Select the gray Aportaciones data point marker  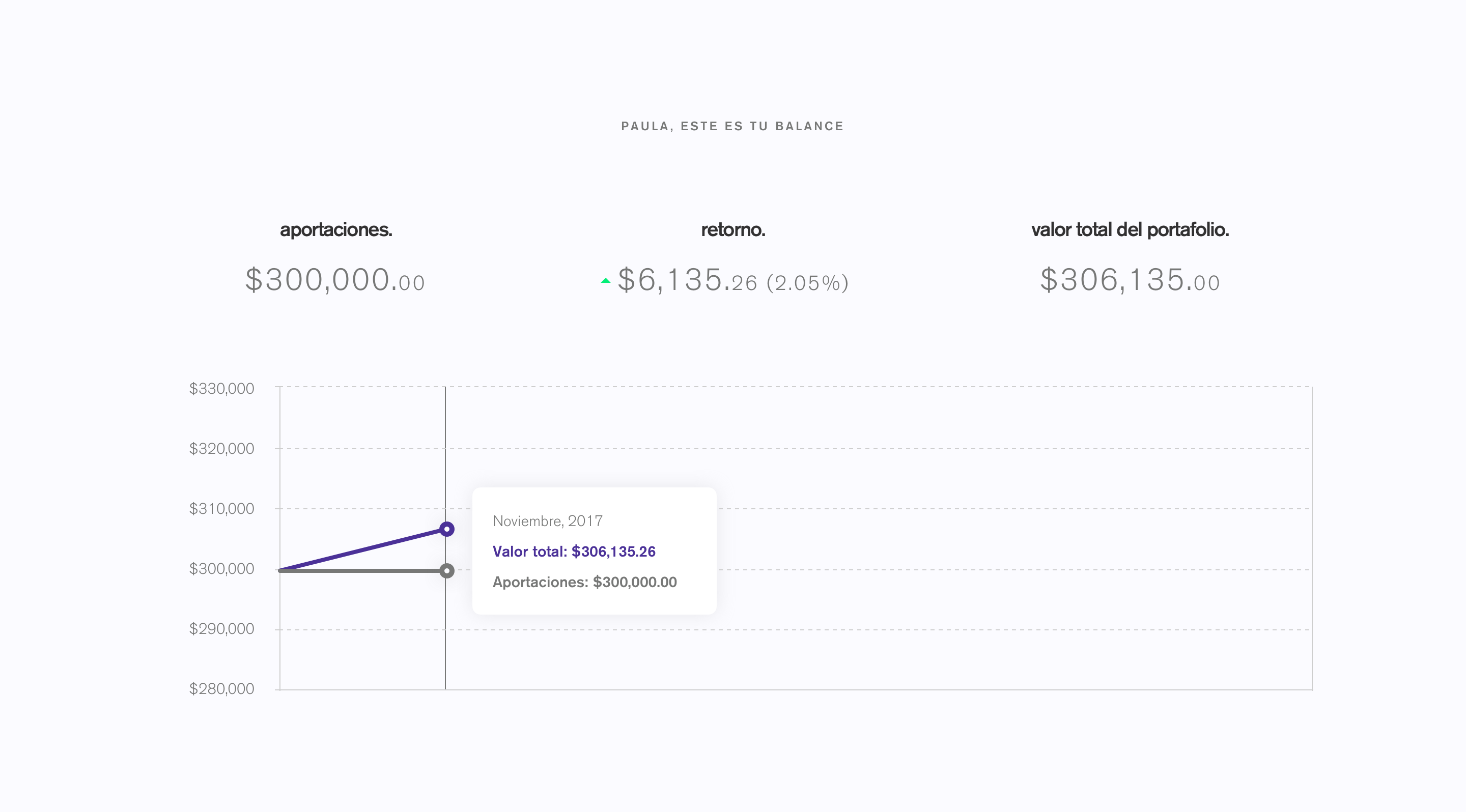[446, 570]
